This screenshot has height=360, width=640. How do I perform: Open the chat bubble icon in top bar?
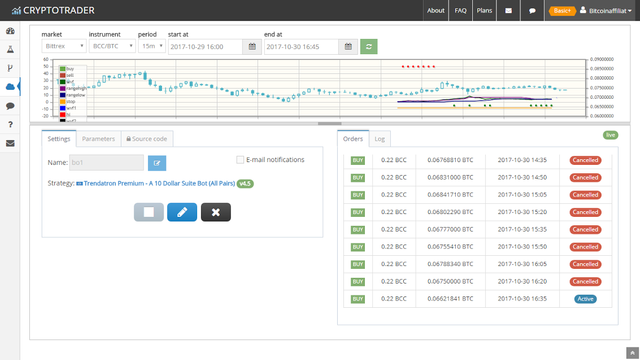532,11
